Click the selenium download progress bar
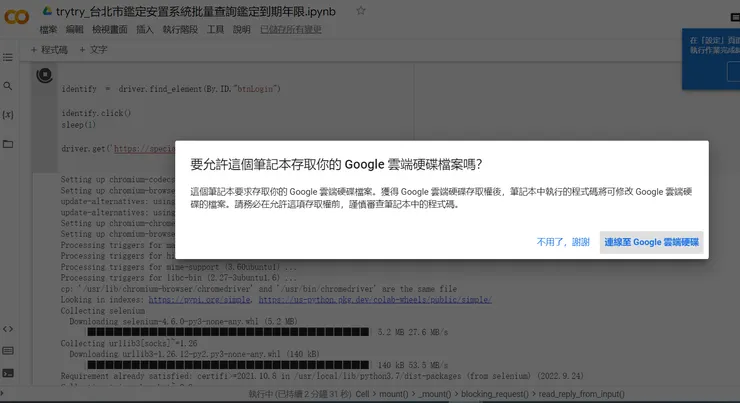The height and width of the screenshot is (403, 740). click(228, 332)
